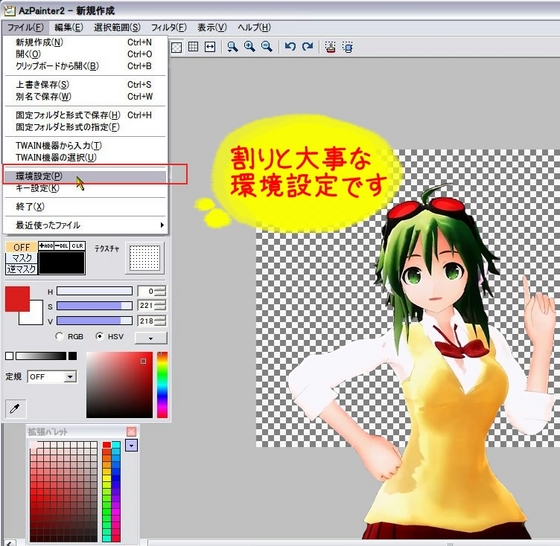Toggle the checkered background display icon
560x546 pixels.
click(x=176, y=47)
